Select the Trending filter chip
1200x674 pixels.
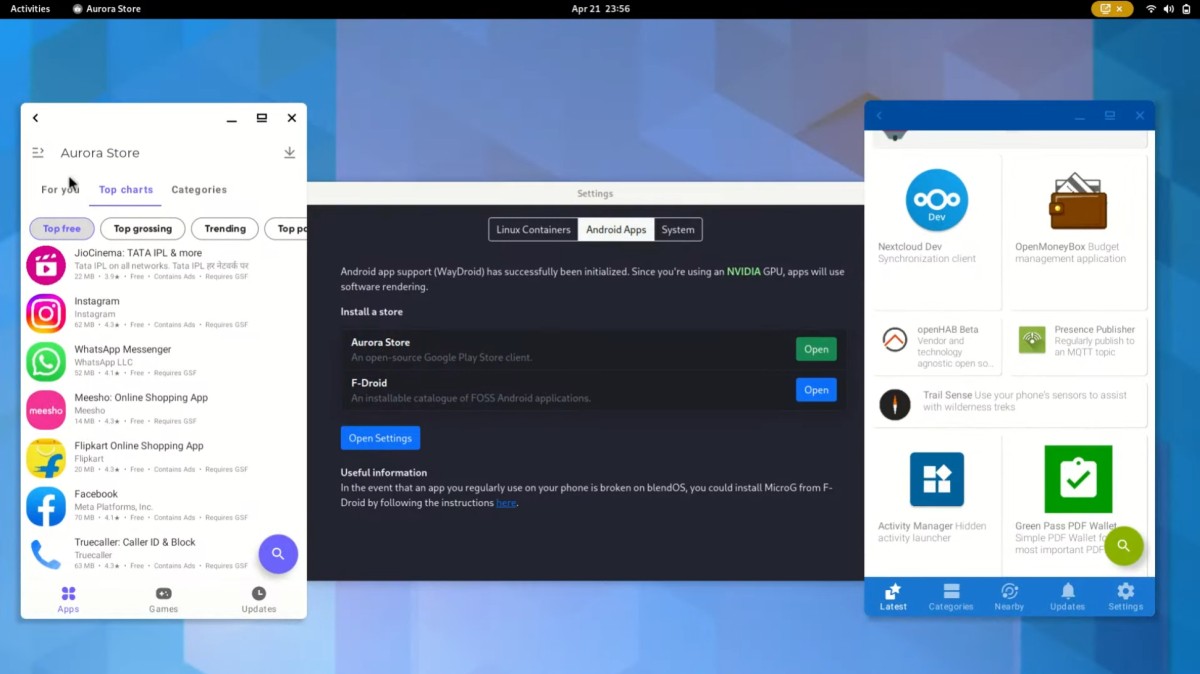(x=225, y=229)
